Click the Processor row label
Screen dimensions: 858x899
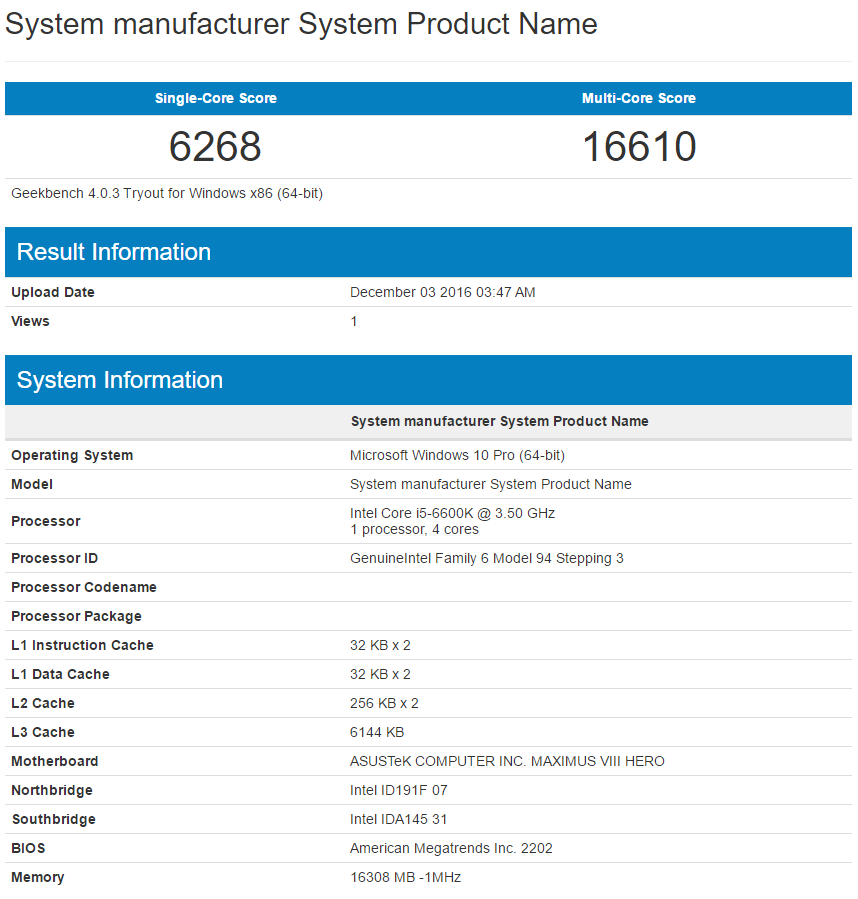[x=46, y=521]
